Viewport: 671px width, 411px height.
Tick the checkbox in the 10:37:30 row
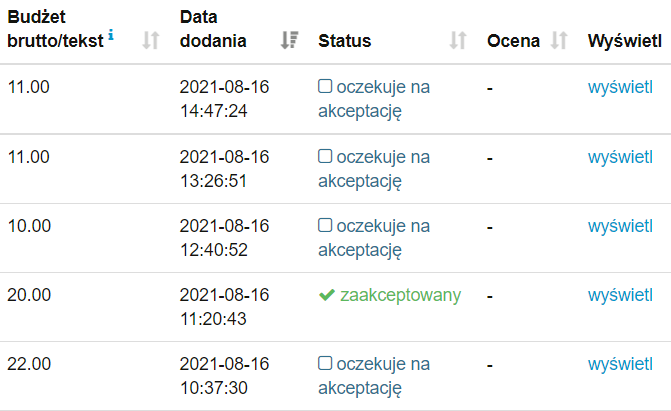click(x=325, y=364)
